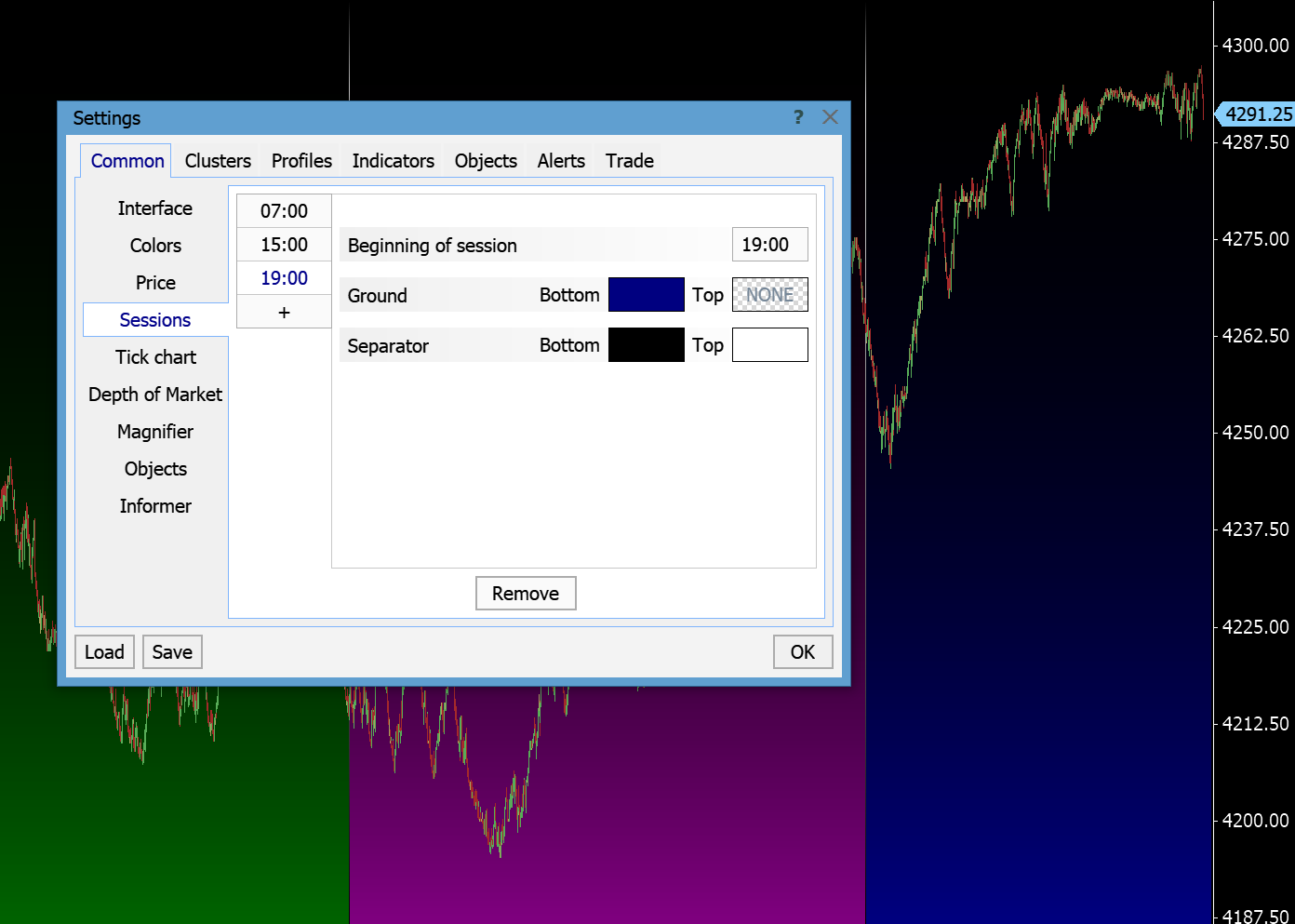
Task: Remove the selected session
Action: click(x=526, y=594)
